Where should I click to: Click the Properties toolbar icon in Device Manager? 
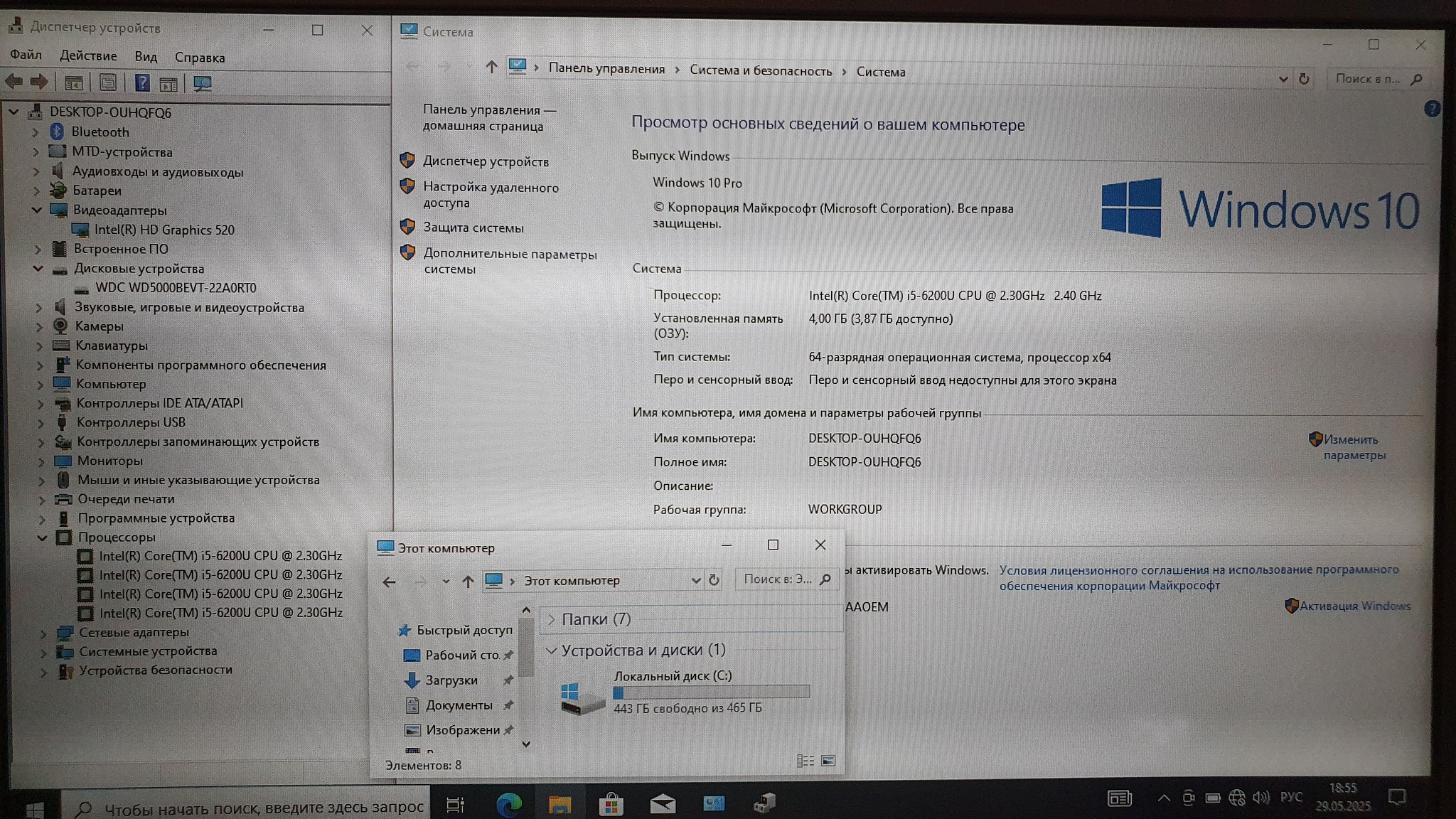click(108, 83)
